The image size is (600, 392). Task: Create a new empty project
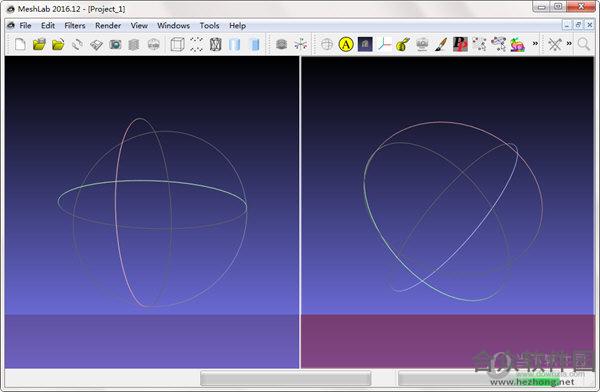20,44
